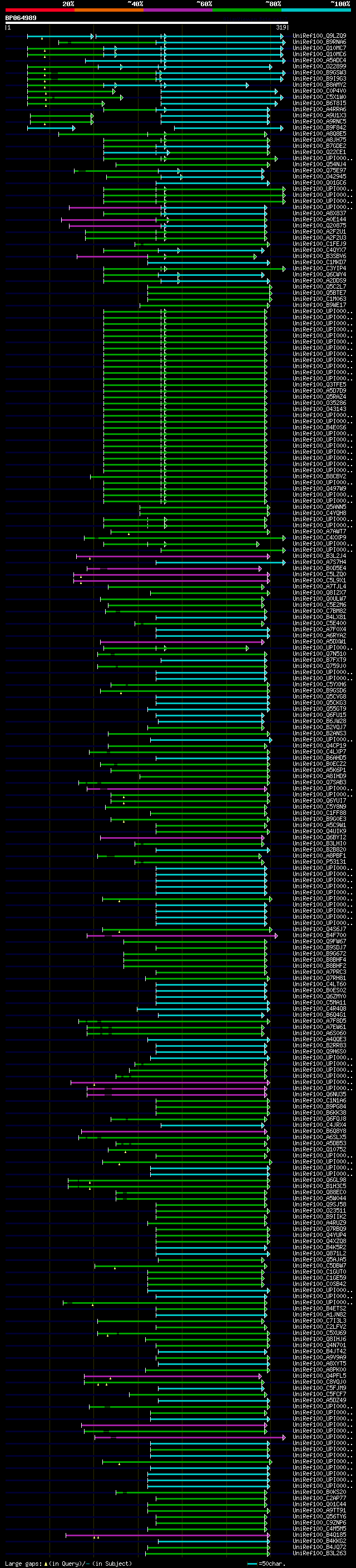Select hit label UniRef100_A7S7H4
The width and height of the screenshot is (356, 1568).
pos(319,561)
